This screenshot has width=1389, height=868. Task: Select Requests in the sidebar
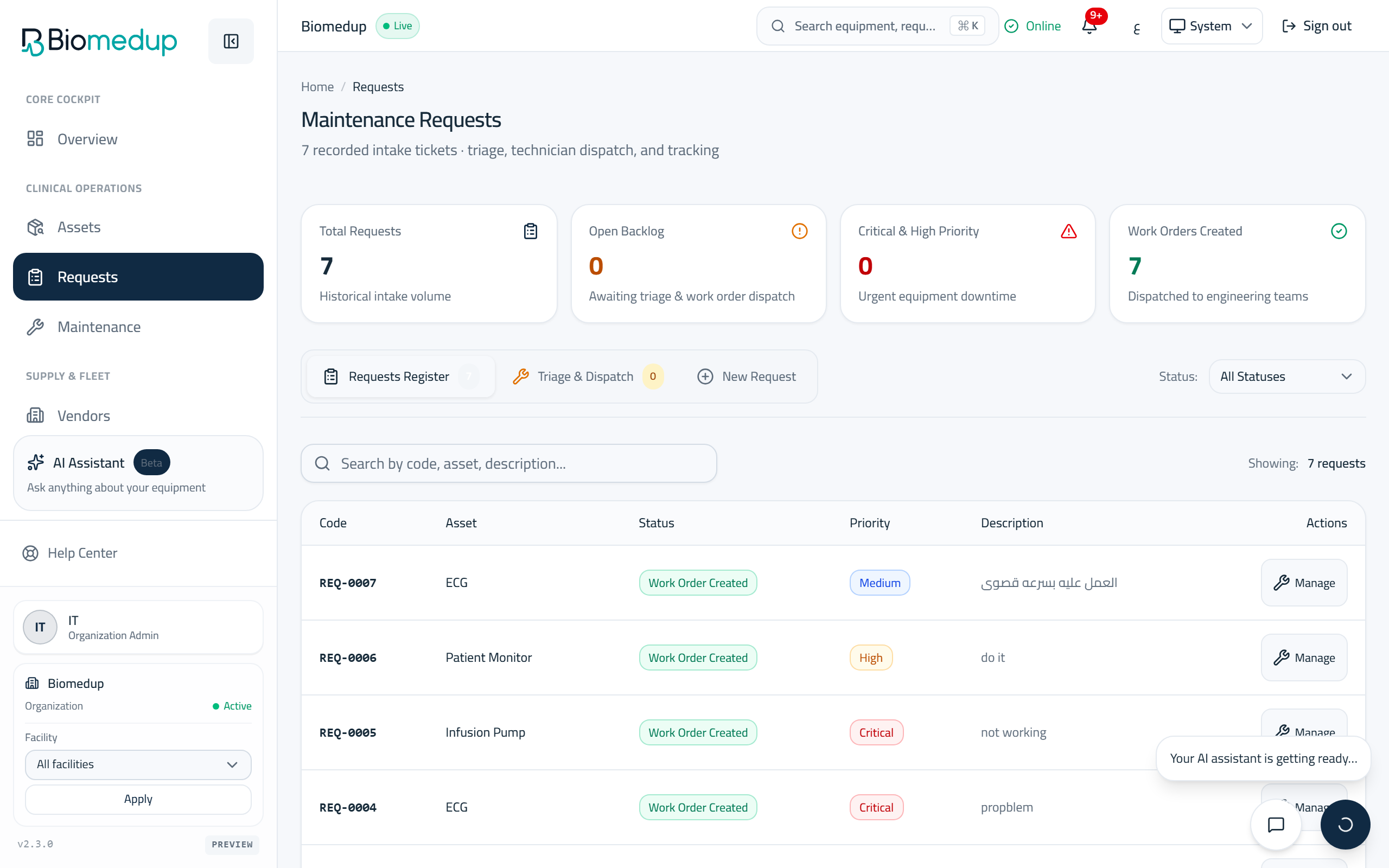pyautogui.click(x=138, y=277)
